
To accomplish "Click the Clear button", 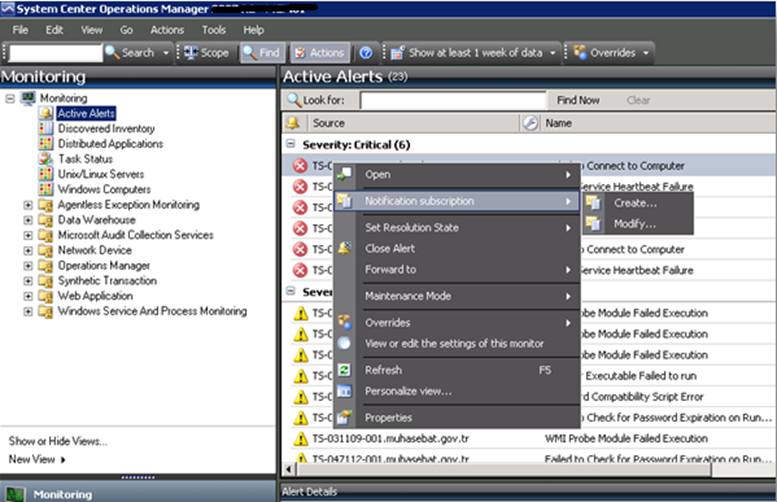I will point(638,100).
